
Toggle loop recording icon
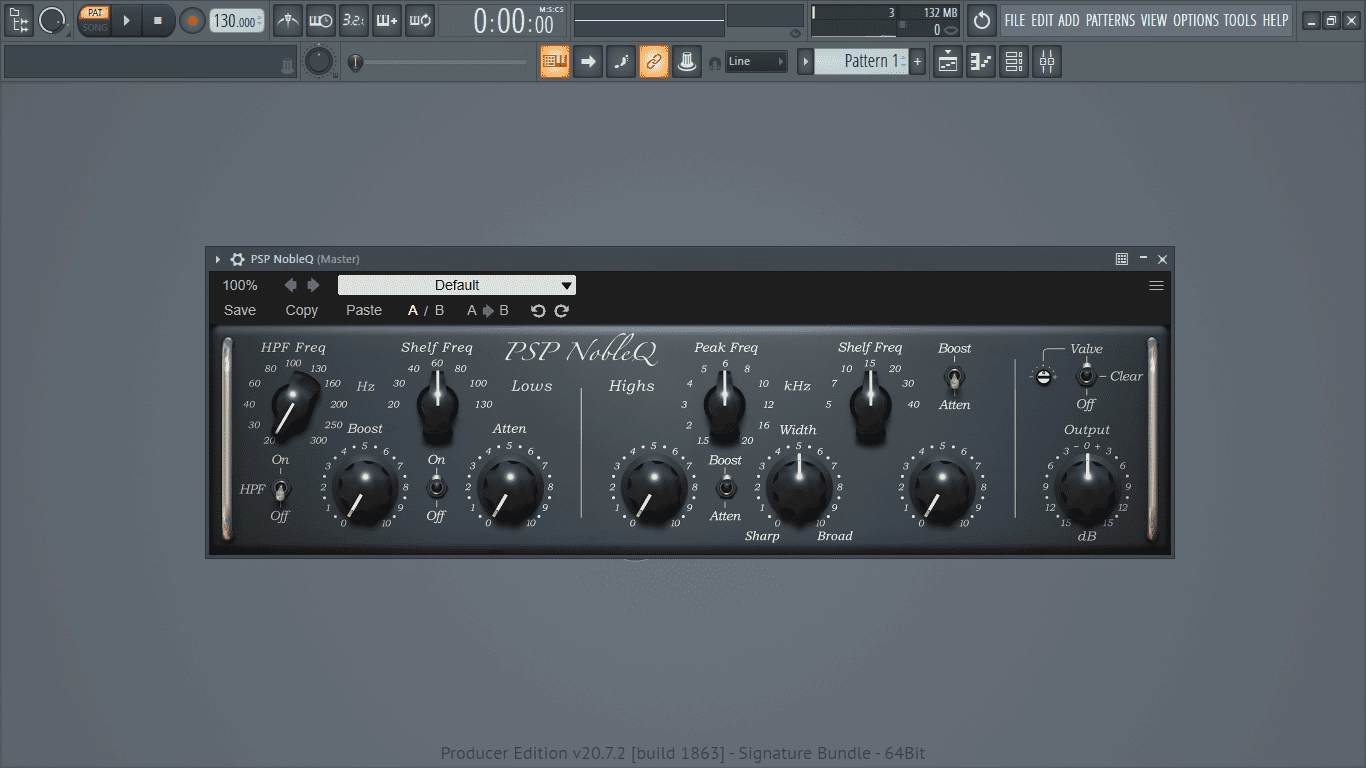[420, 20]
